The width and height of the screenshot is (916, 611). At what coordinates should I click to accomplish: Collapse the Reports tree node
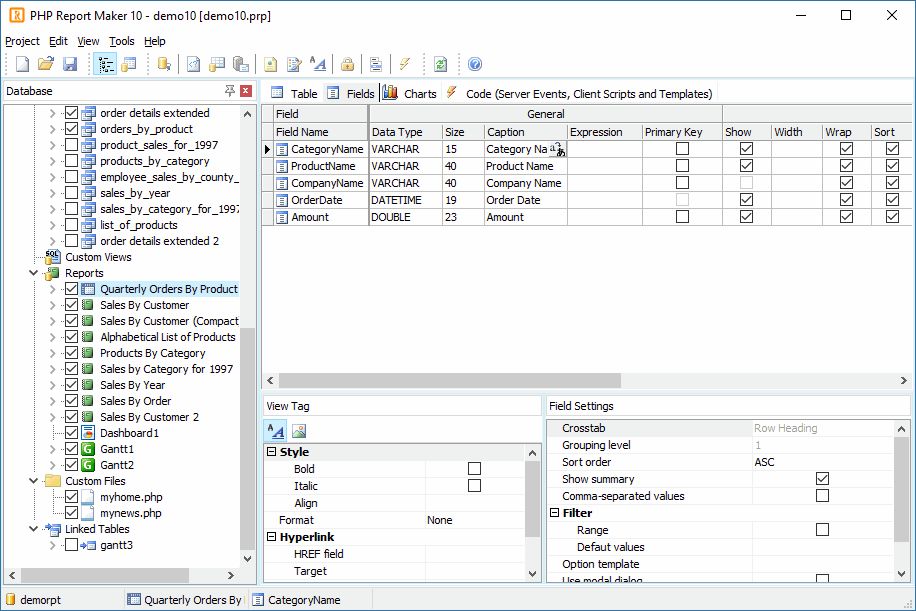34,273
